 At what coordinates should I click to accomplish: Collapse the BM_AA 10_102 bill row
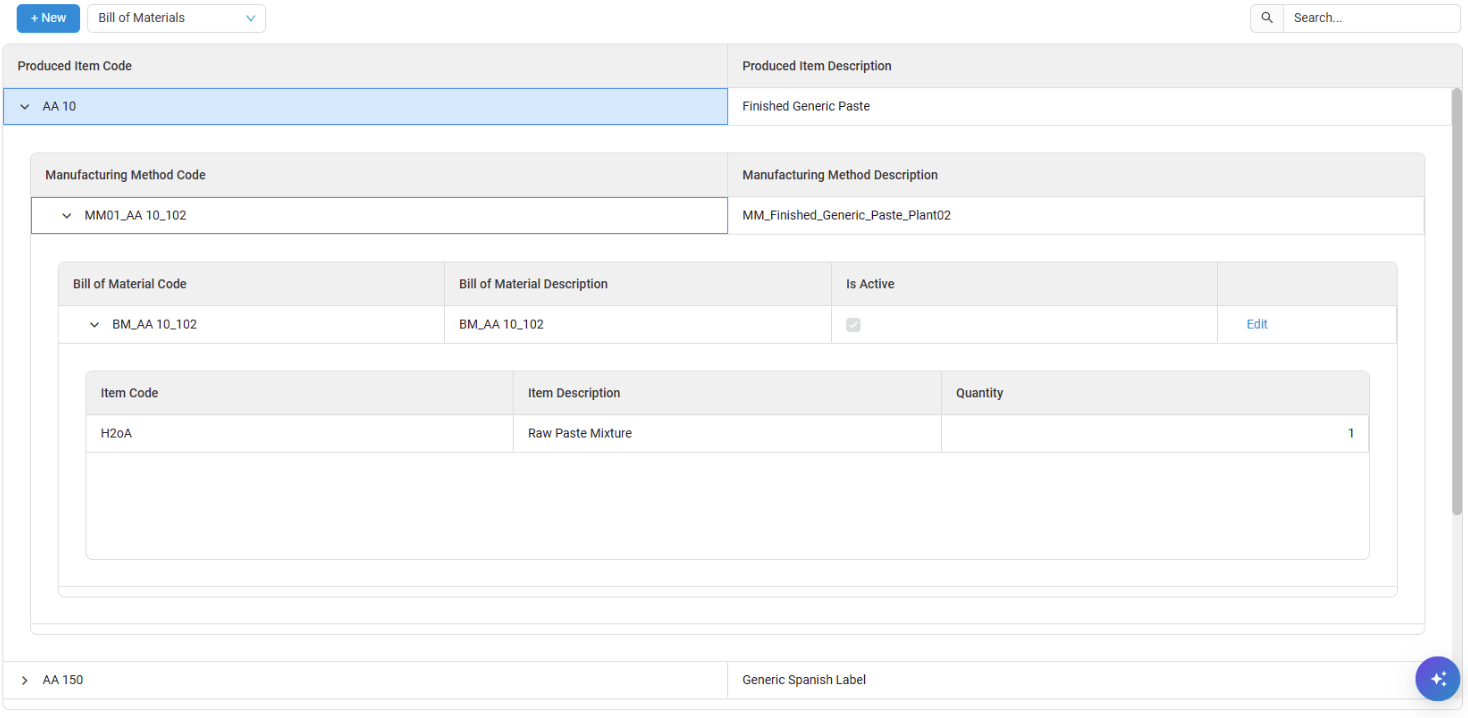pos(95,325)
